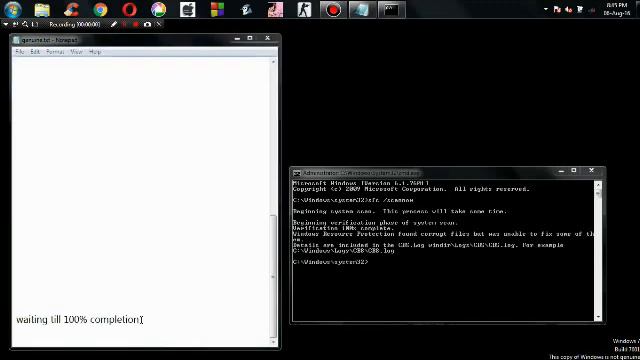Screen dimensions: 640x360
Task: Minimize the Command Prompt window
Action: [x=561, y=171]
